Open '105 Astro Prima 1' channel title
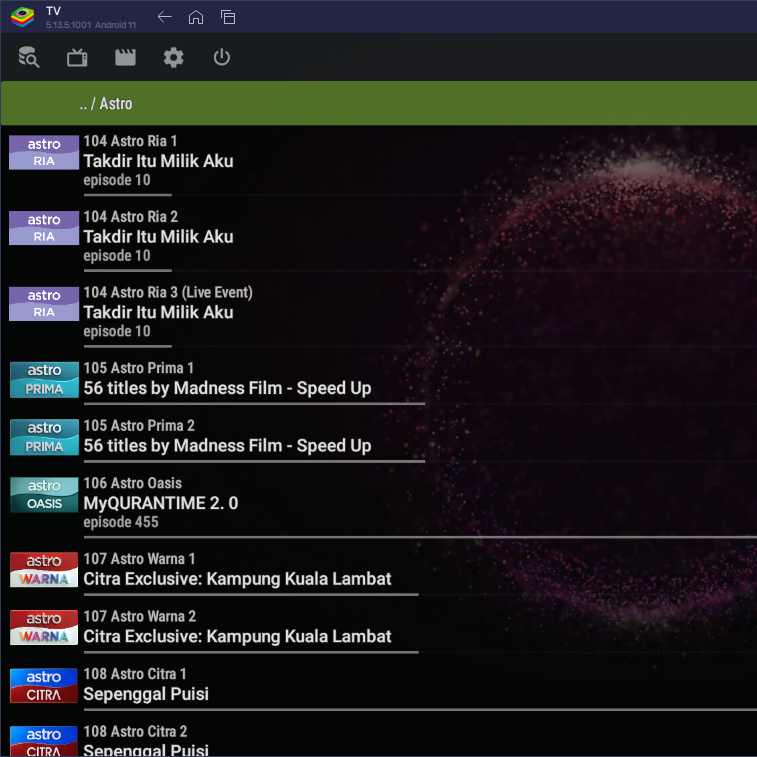757x757 pixels. (139, 368)
